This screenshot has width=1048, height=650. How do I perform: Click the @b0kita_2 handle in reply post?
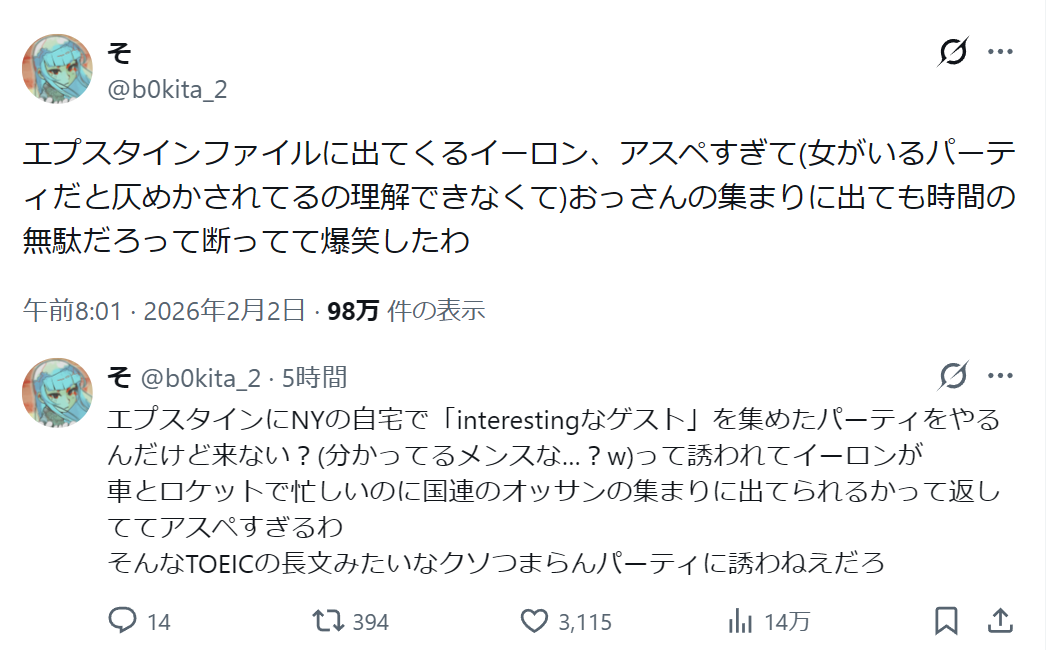200,377
